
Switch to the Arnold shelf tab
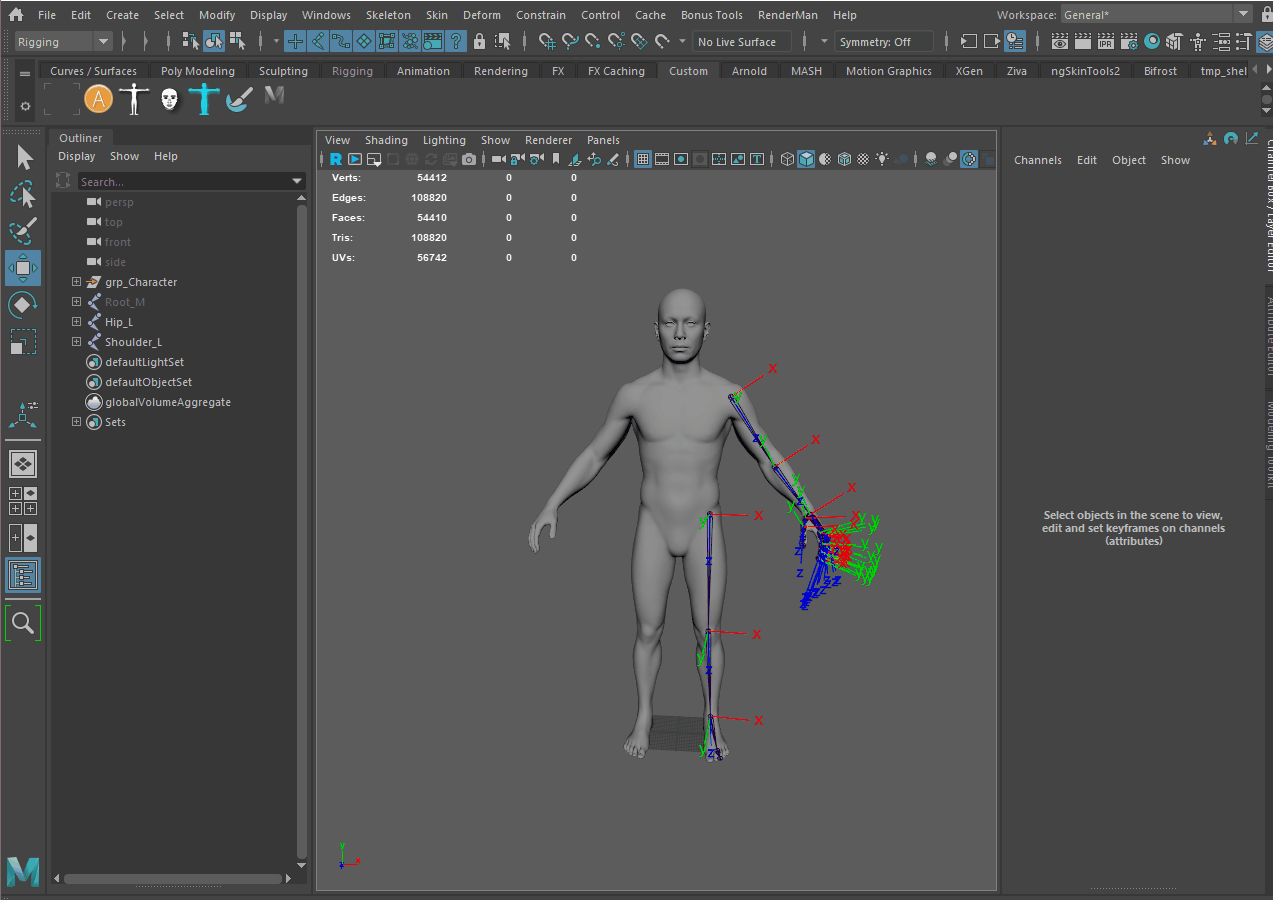[749, 71]
